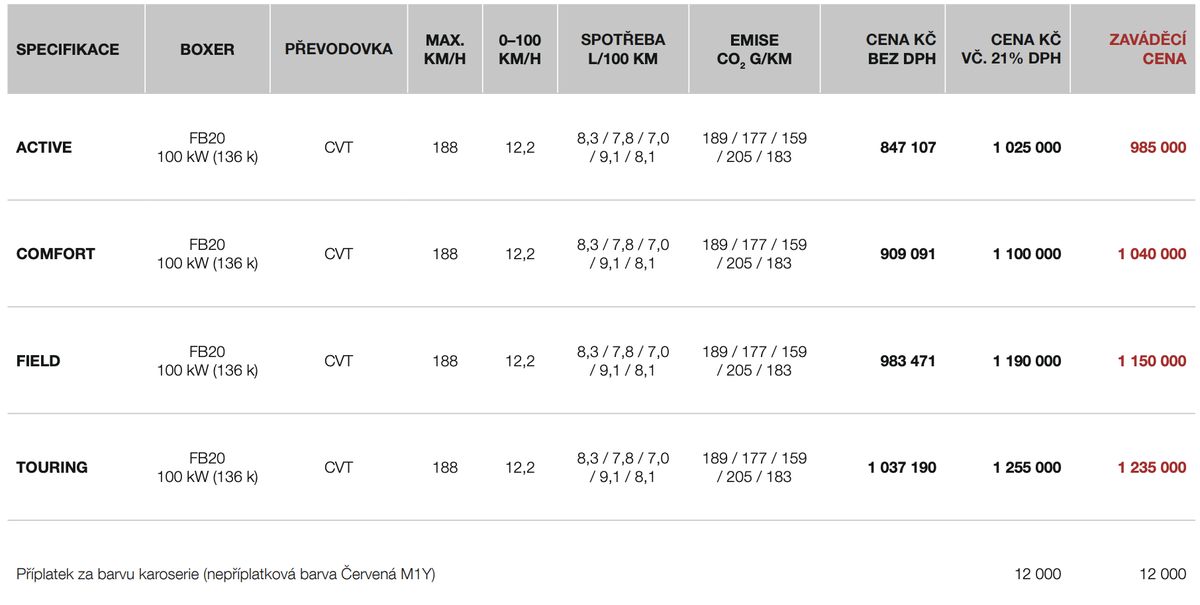1200x605 pixels.
Task: Click the ZAVÁDĚCÍ CENA red header
Action: point(1148,49)
